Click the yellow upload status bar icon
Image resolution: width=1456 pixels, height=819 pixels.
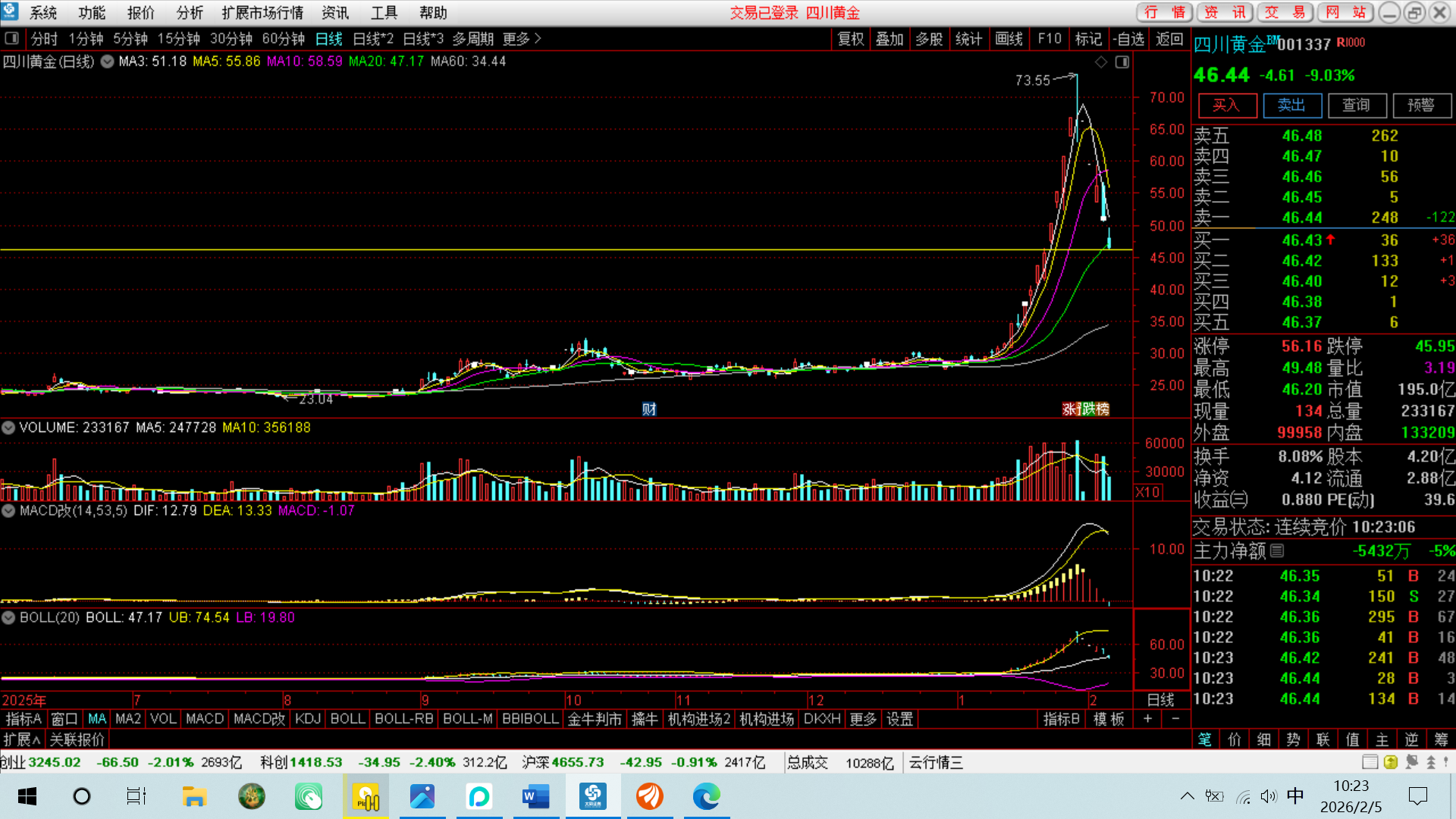click(1391, 762)
